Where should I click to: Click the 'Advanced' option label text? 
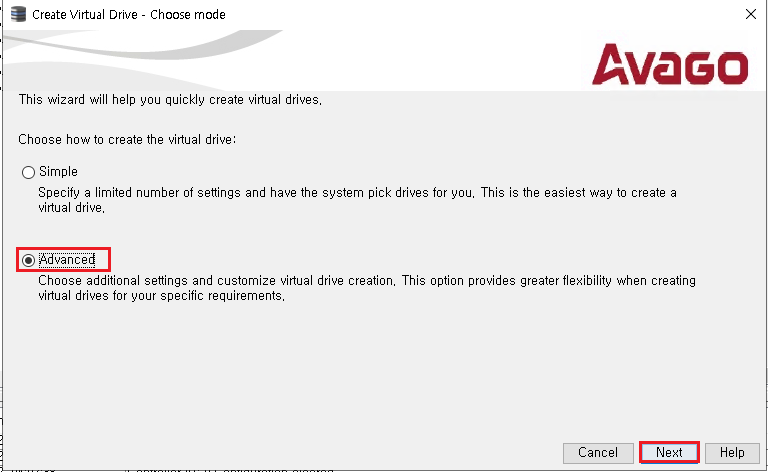click(x=67, y=260)
